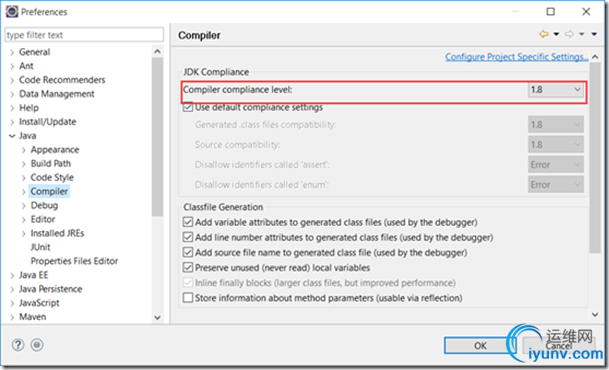Expand the Build Path tree node
Image resolution: width=609 pixels, height=370 pixels.
point(24,164)
